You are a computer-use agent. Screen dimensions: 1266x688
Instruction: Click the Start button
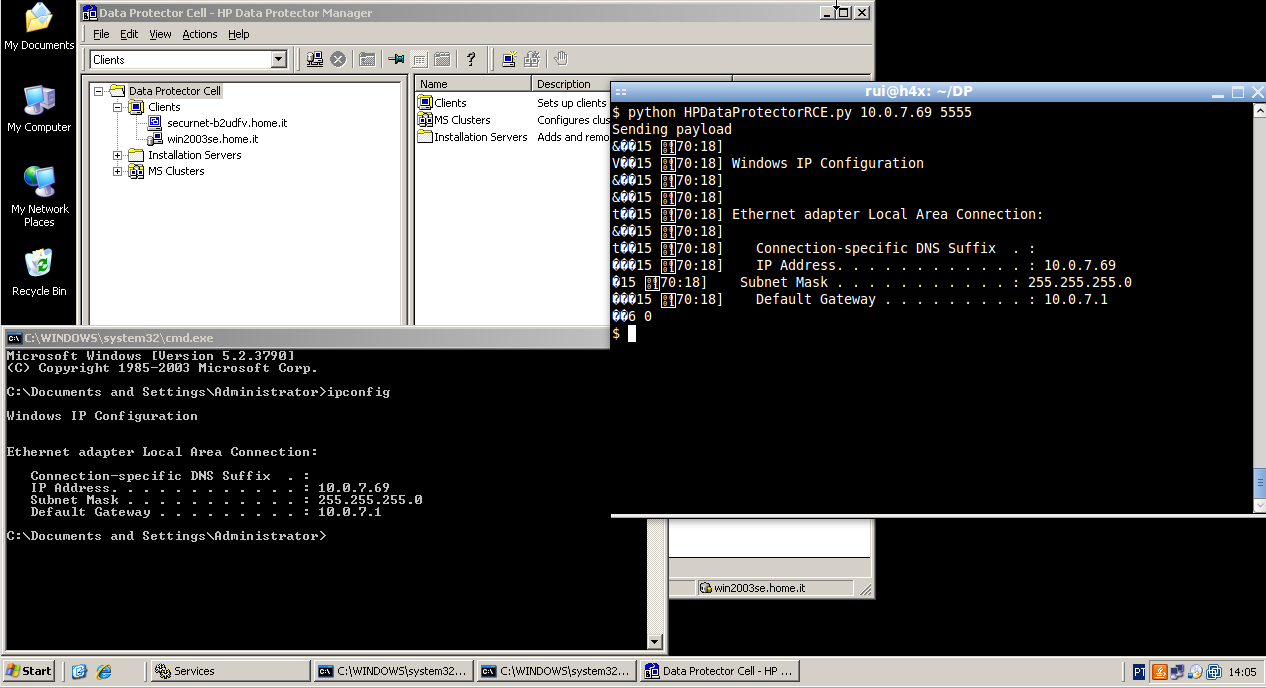[29, 671]
